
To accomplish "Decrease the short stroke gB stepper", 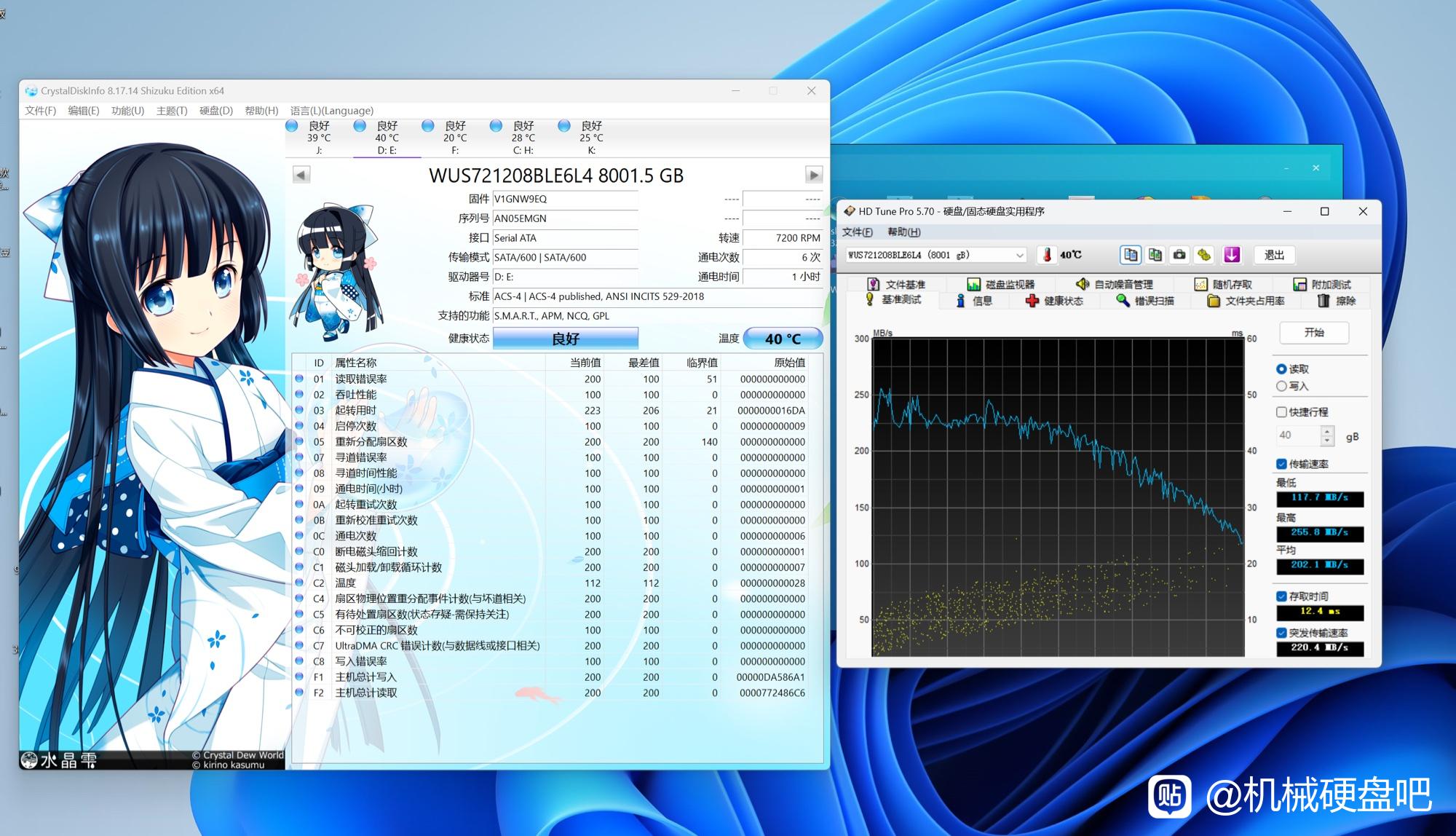I will [x=1327, y=441].
